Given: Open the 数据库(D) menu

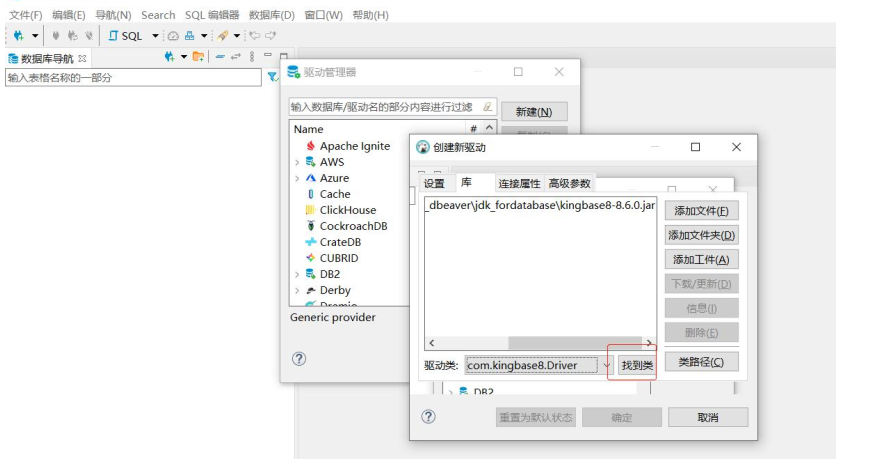Looking at the screenshot, I should (272, 15).
